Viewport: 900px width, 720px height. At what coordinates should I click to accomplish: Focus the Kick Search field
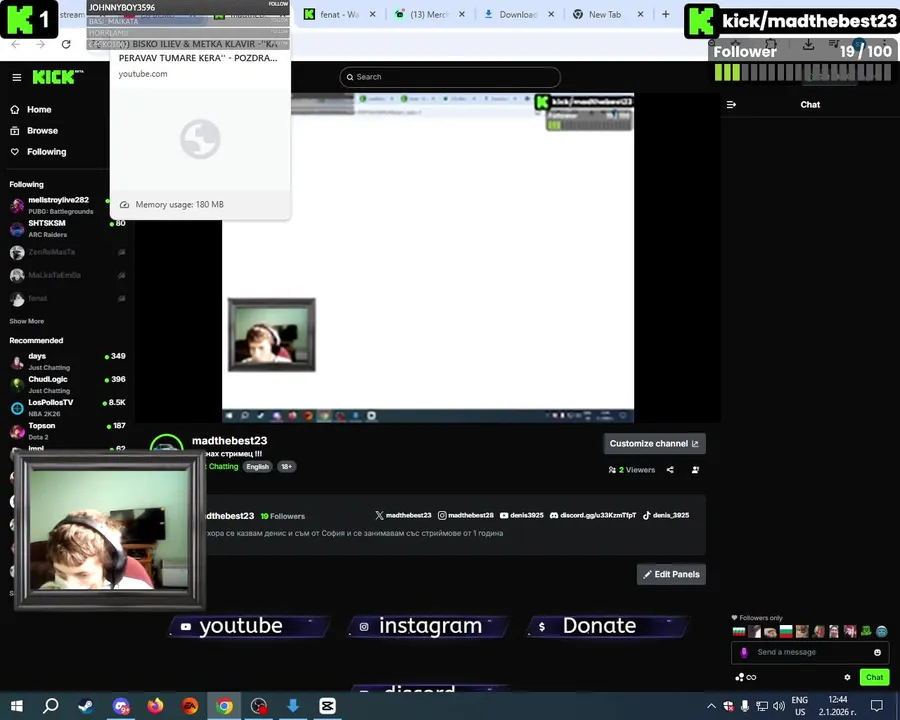pyautogui.click(x=450, y=77)
